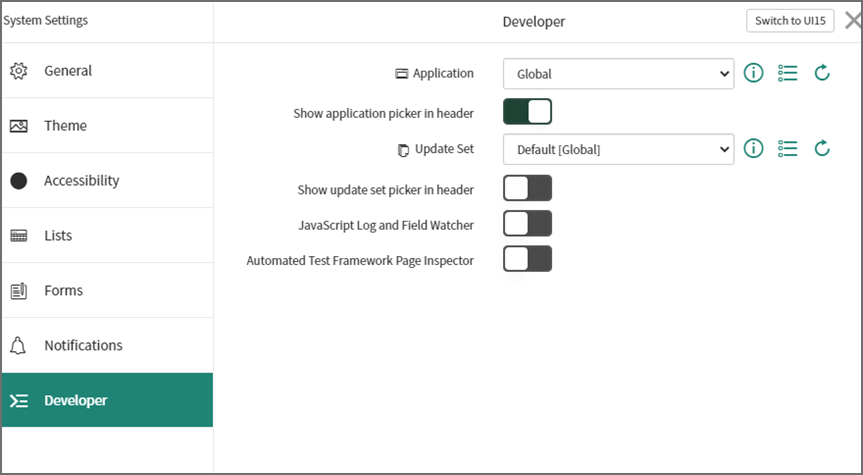Click the Application info icon
This screenshot has width=863, height=475.
(x=754, y=73)
